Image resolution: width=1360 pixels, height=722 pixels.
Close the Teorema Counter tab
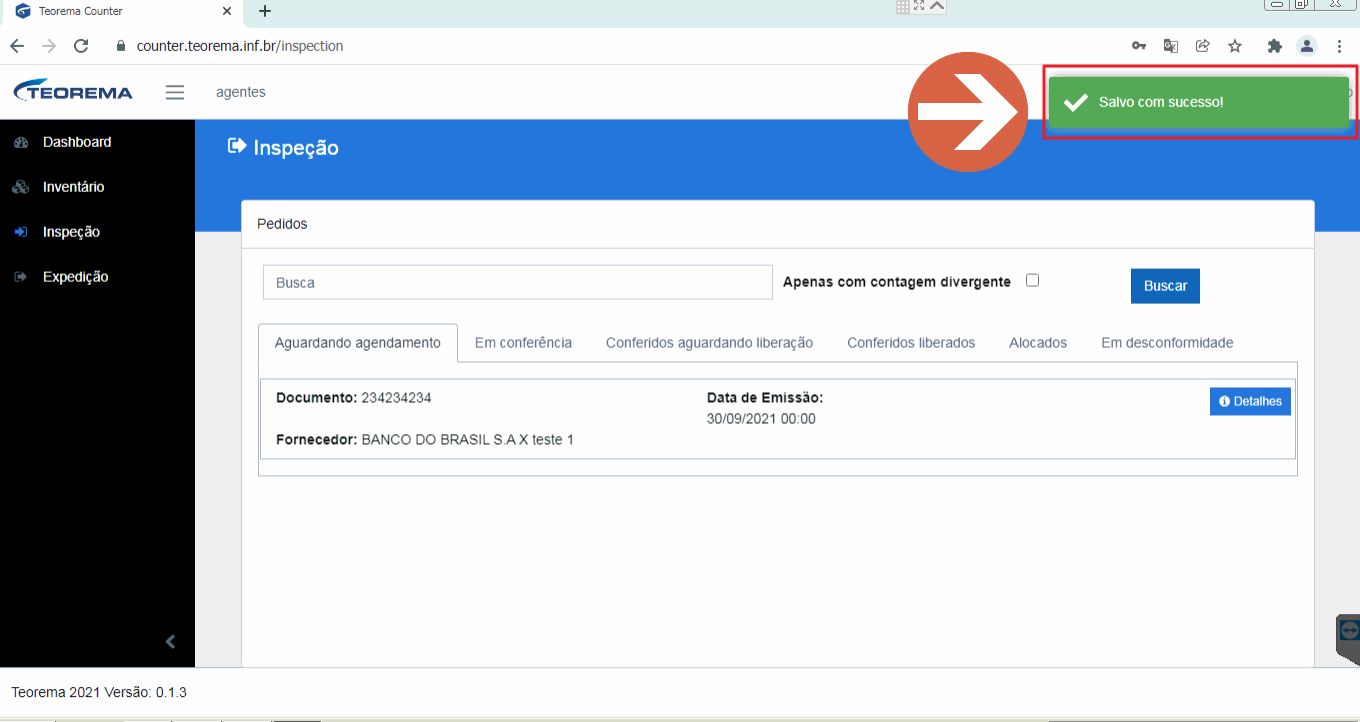tap(227, 11)
